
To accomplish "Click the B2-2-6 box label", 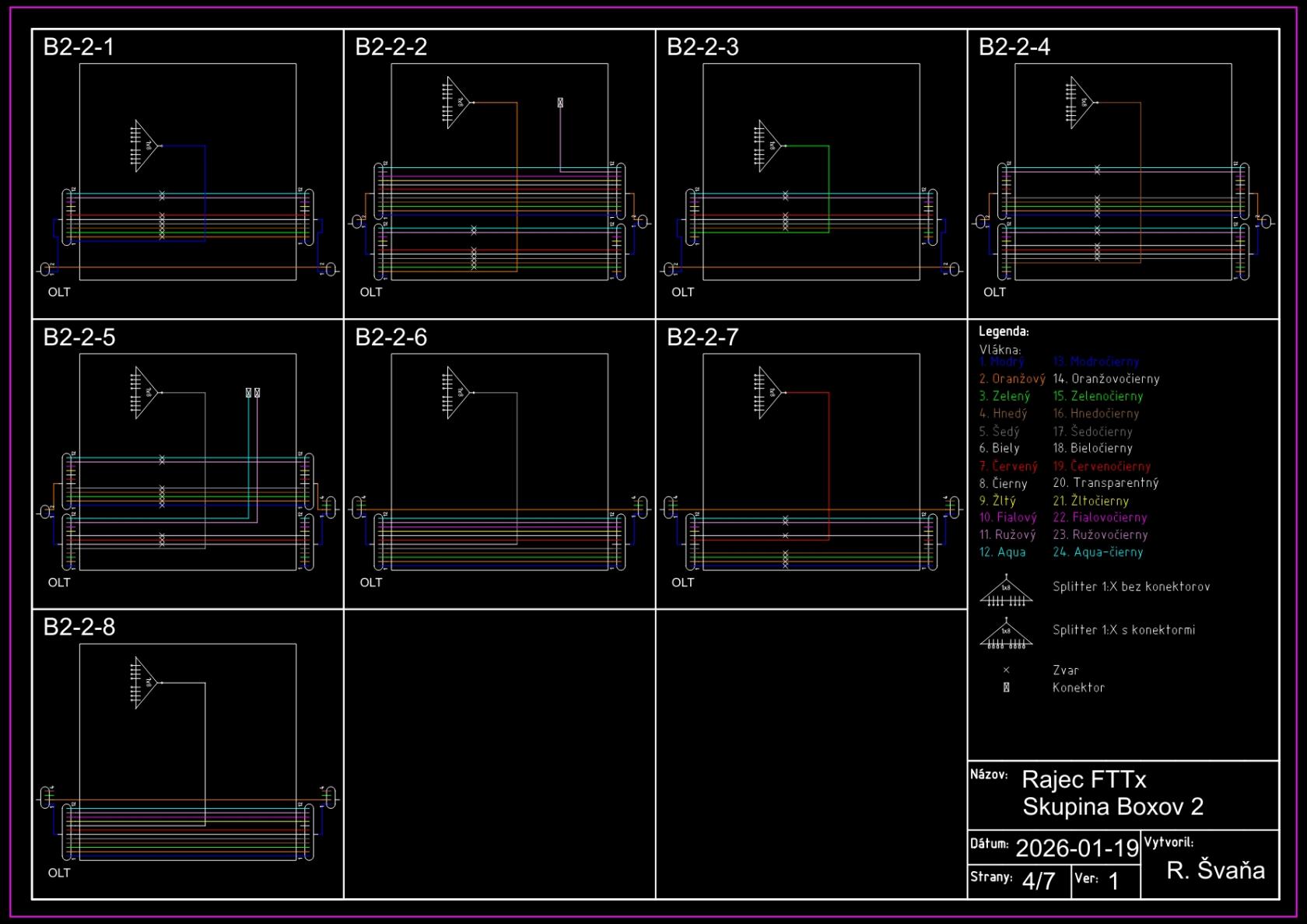I will [391, 338].
